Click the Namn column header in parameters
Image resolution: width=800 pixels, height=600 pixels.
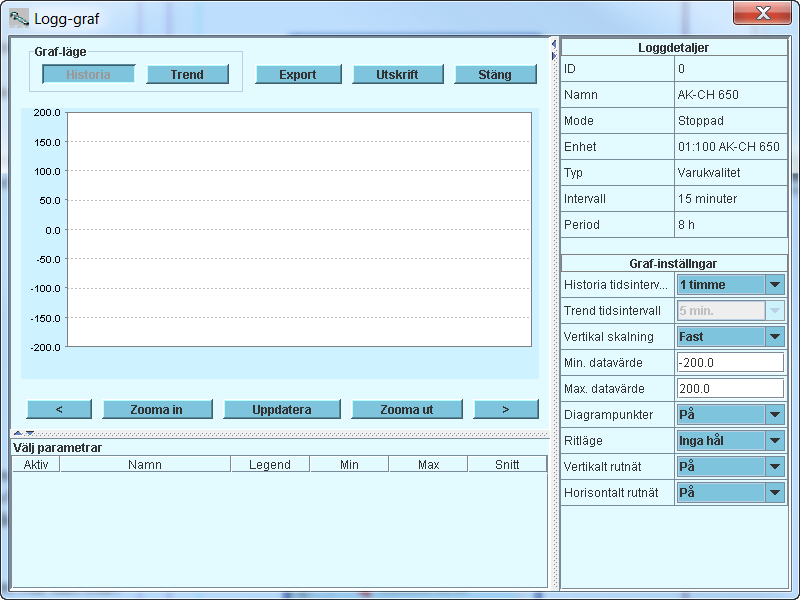click(x=145, y=464)
